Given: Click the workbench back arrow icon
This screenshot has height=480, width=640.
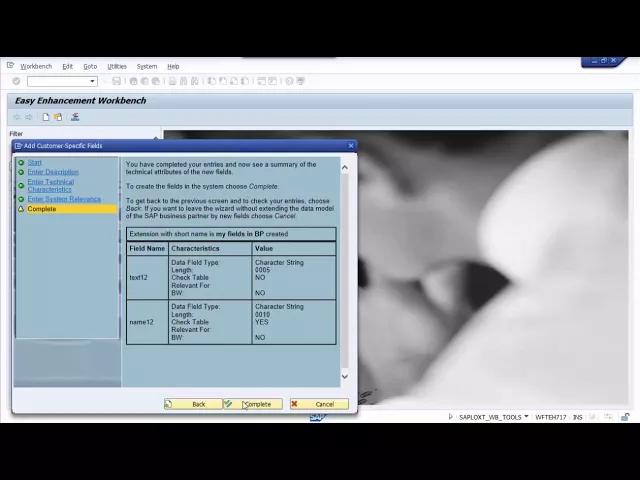Looking at the screenshot, I should click(17, 117).
